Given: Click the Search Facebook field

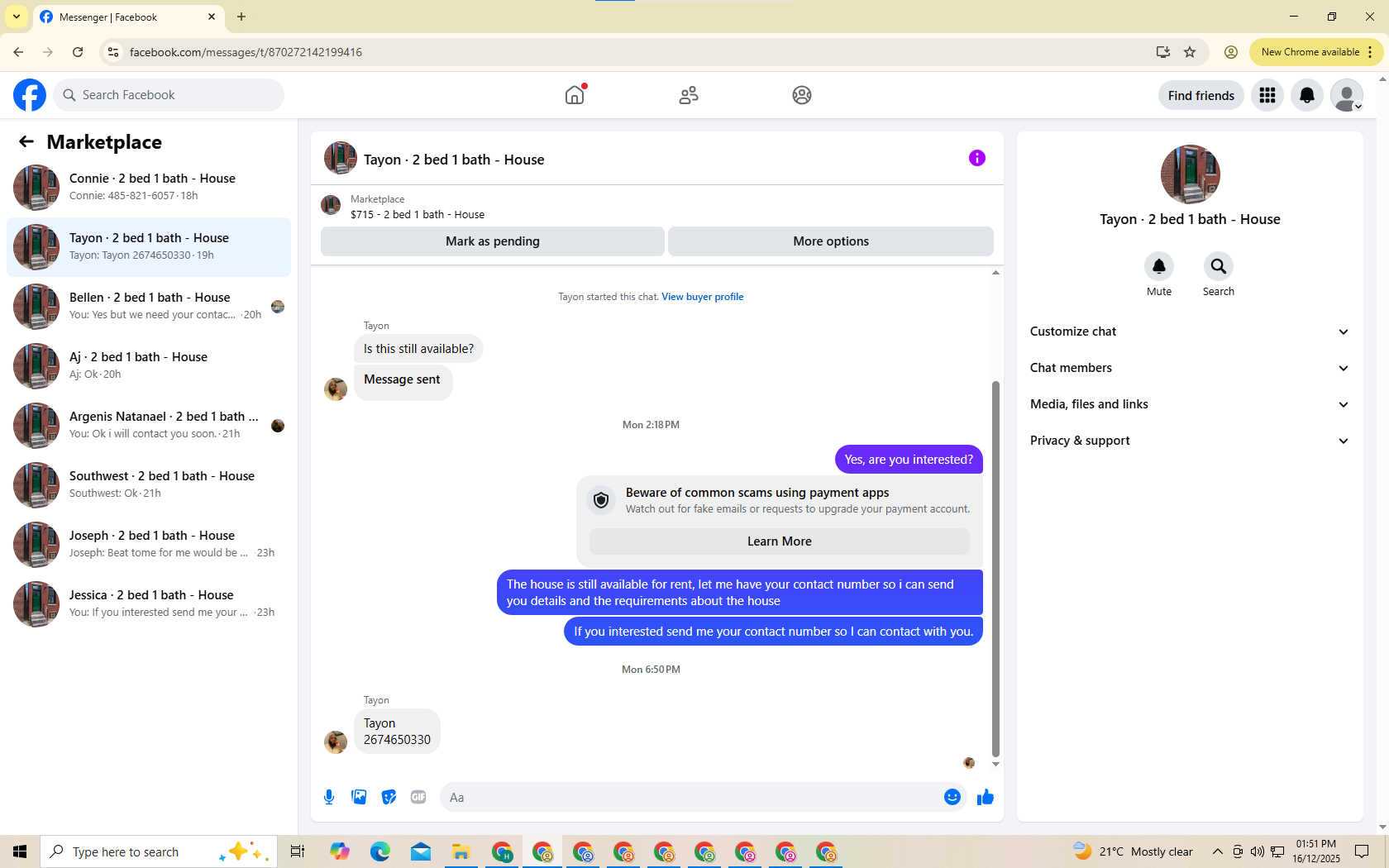Looking at the screenshot, I should tap(169, 95).
